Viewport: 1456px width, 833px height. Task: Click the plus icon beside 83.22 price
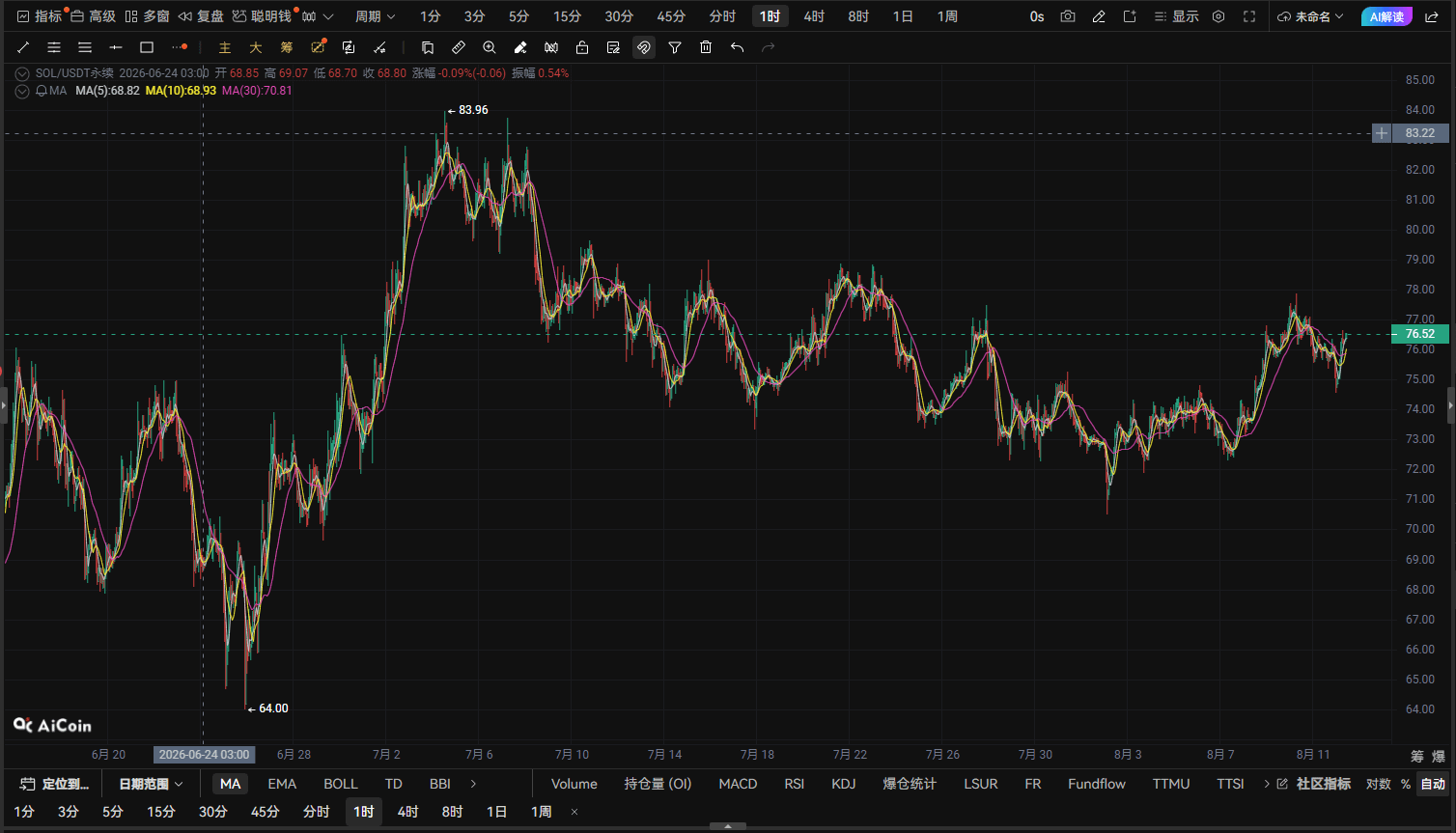pos(1382,133)
